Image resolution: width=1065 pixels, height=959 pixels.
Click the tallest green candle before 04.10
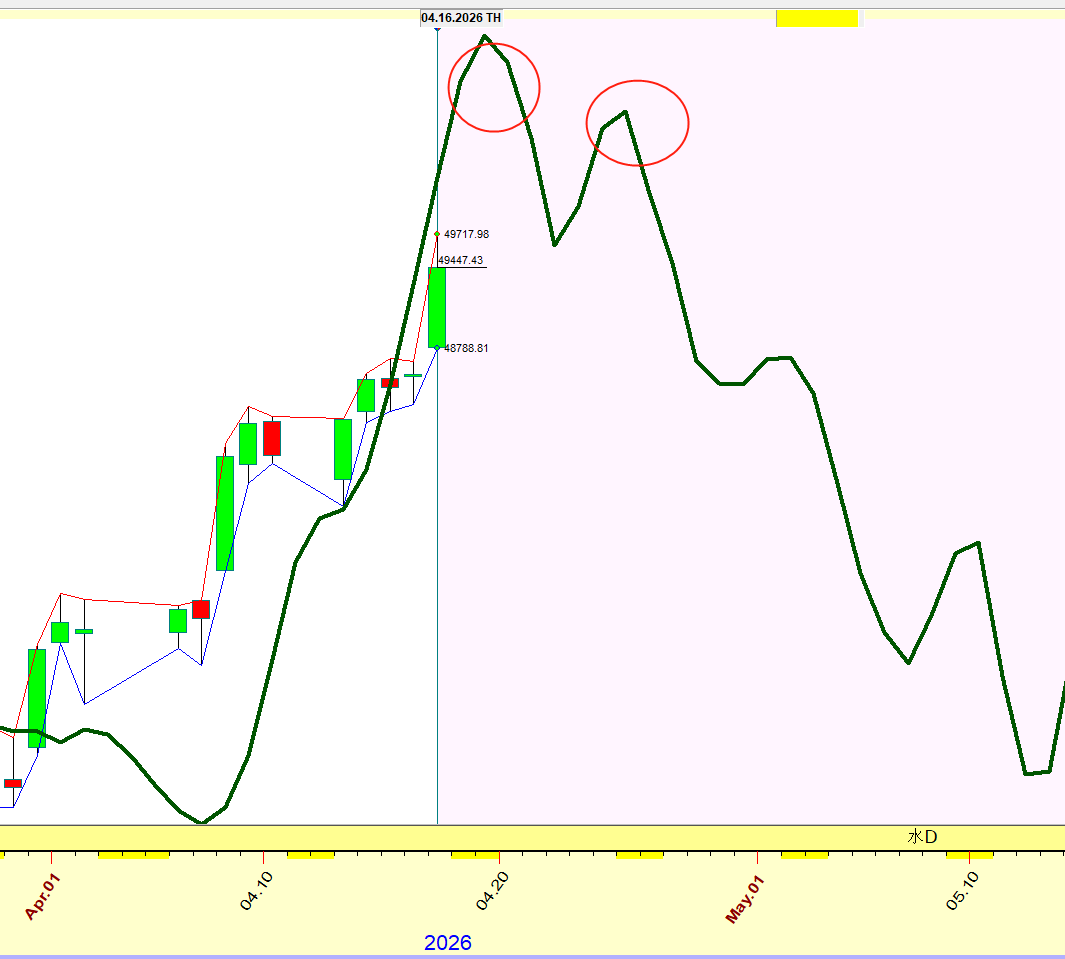tap(225, 512)
